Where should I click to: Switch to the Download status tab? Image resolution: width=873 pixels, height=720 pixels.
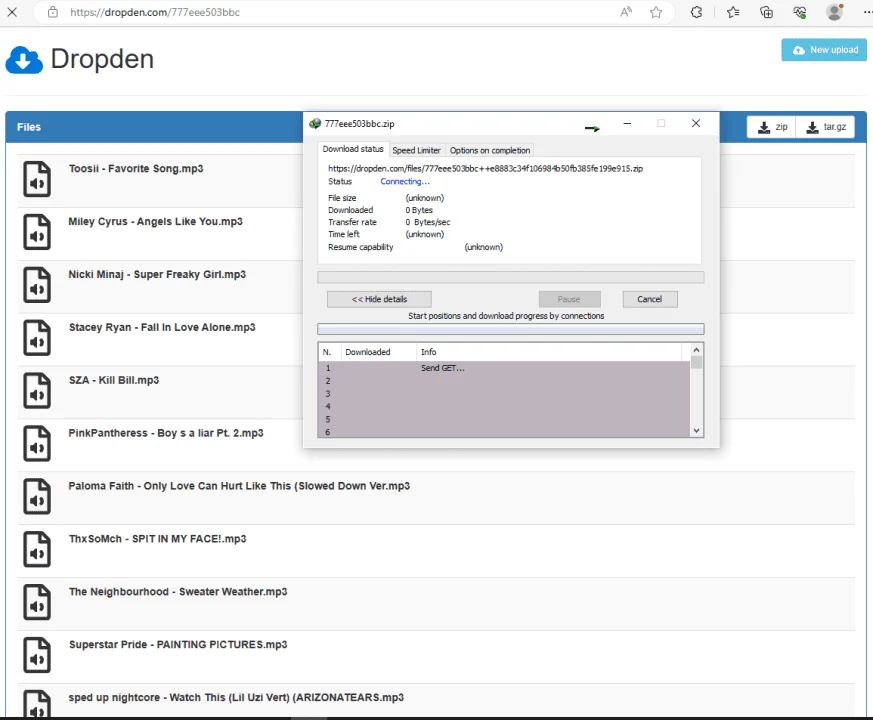click(353, 149)
